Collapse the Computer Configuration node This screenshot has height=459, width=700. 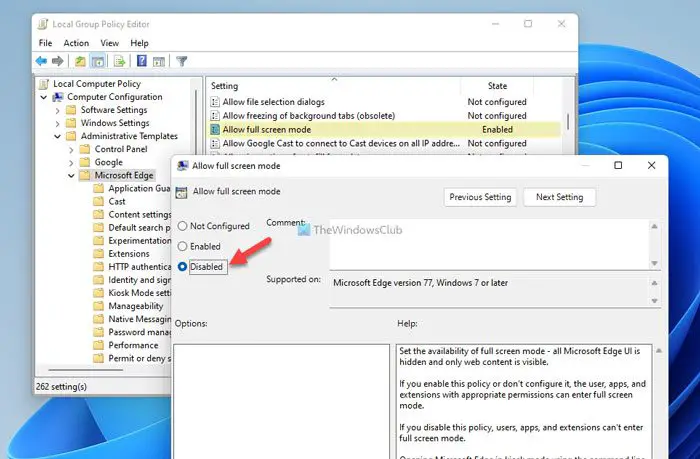coord(44,97)
